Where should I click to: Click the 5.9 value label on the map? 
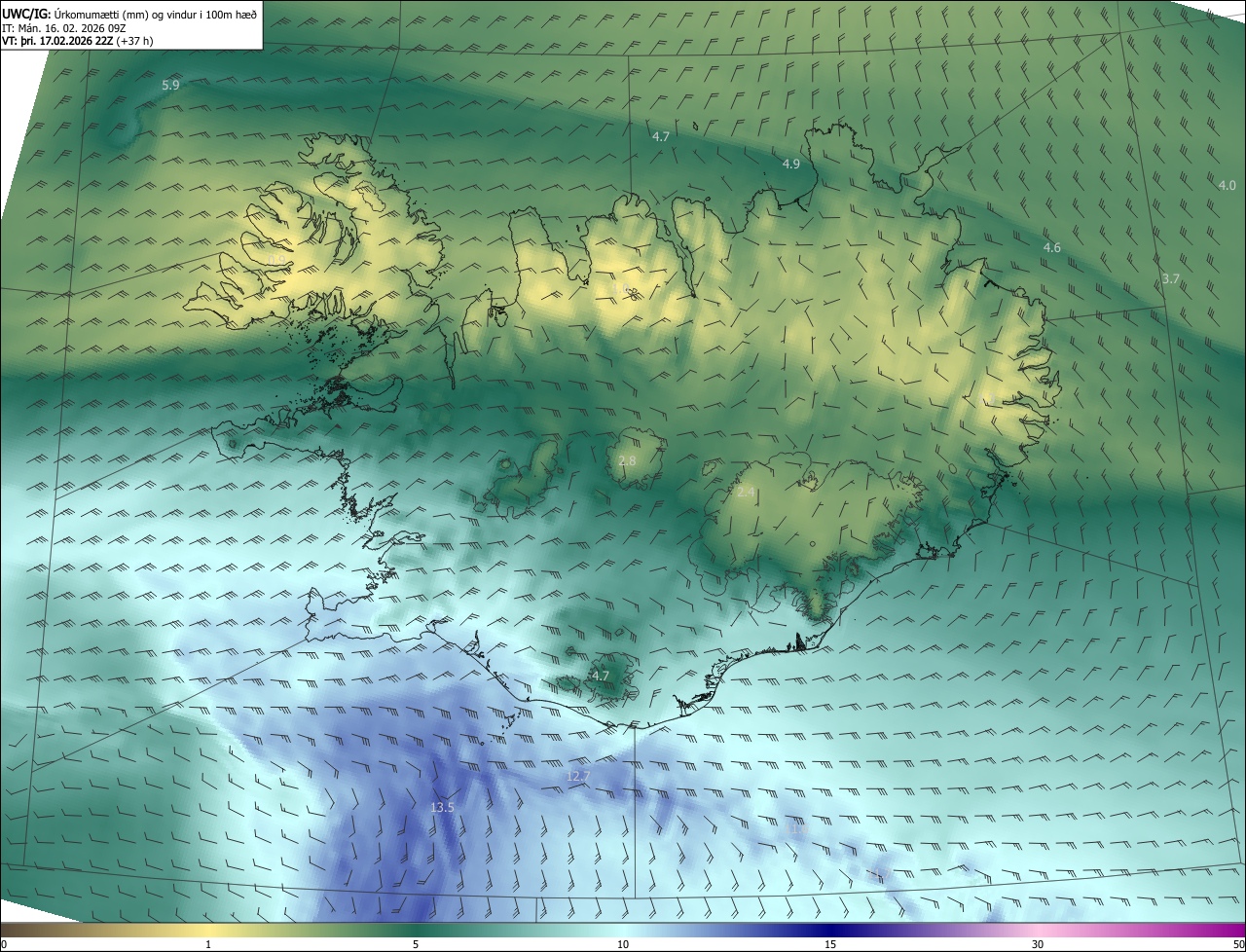170,86
